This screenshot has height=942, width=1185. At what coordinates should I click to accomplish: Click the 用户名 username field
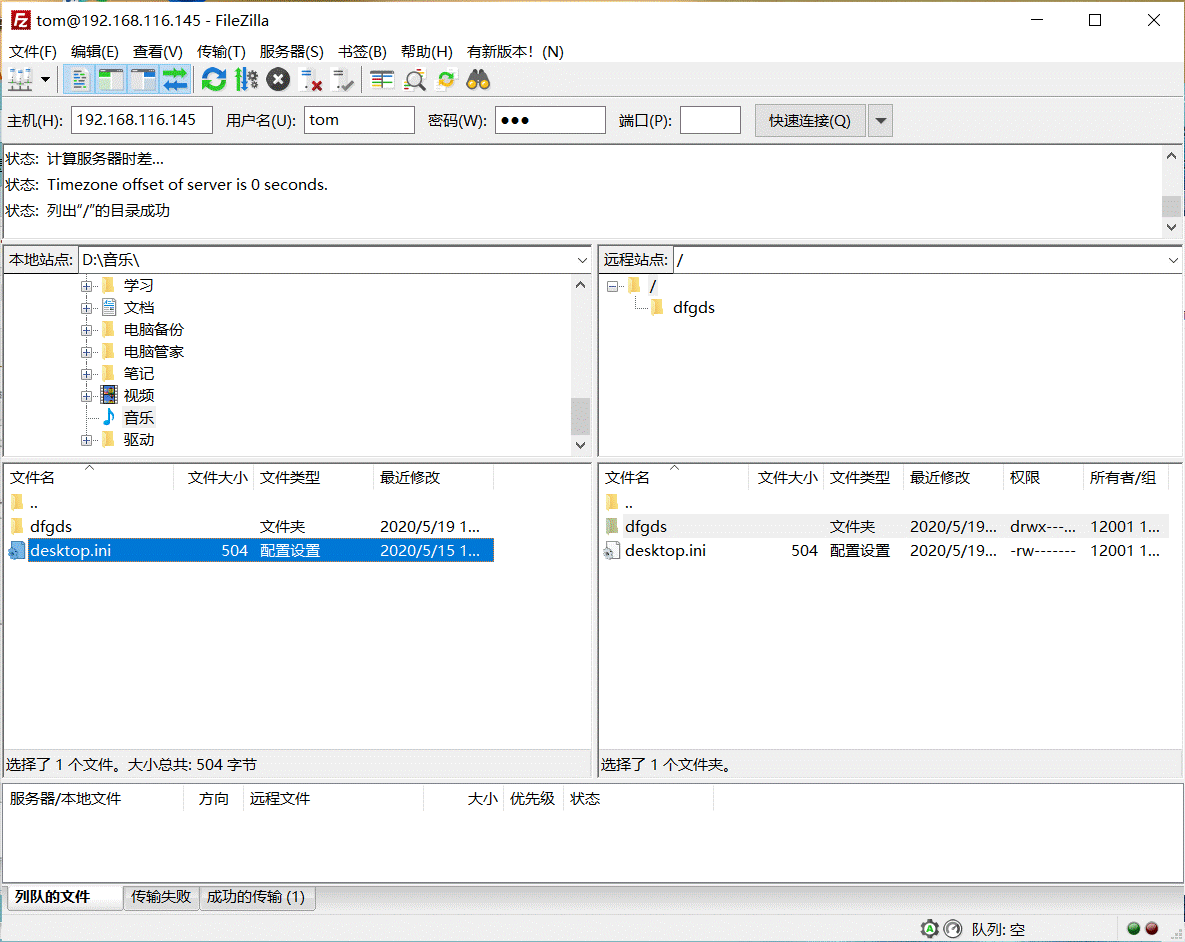tap(359, 120)
